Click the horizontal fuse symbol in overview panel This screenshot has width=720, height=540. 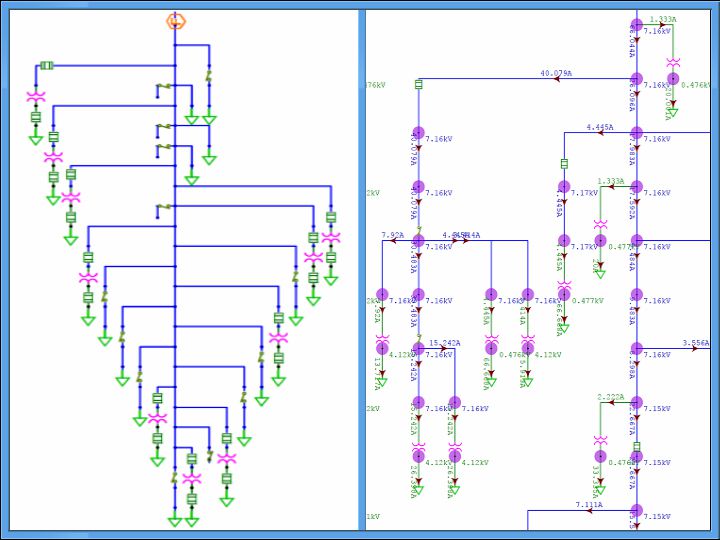(46, 66)
